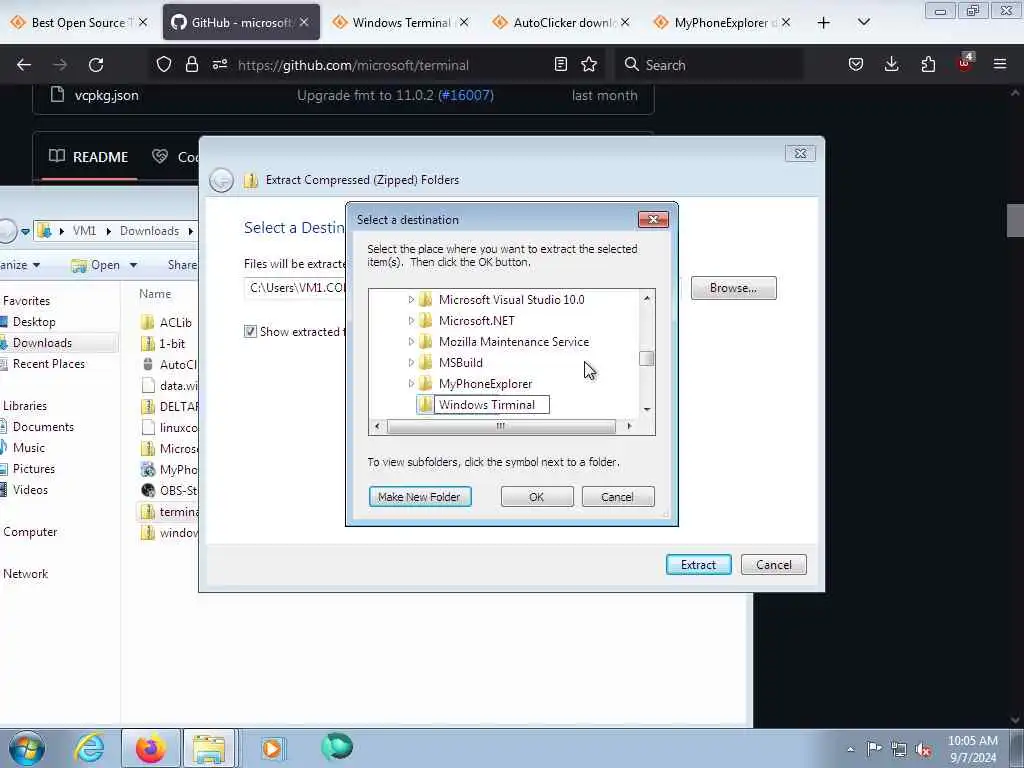List all tabs with the chevron button
Image resolution: width=1024 pixels, height=768 pixels.
pos(864,22)
